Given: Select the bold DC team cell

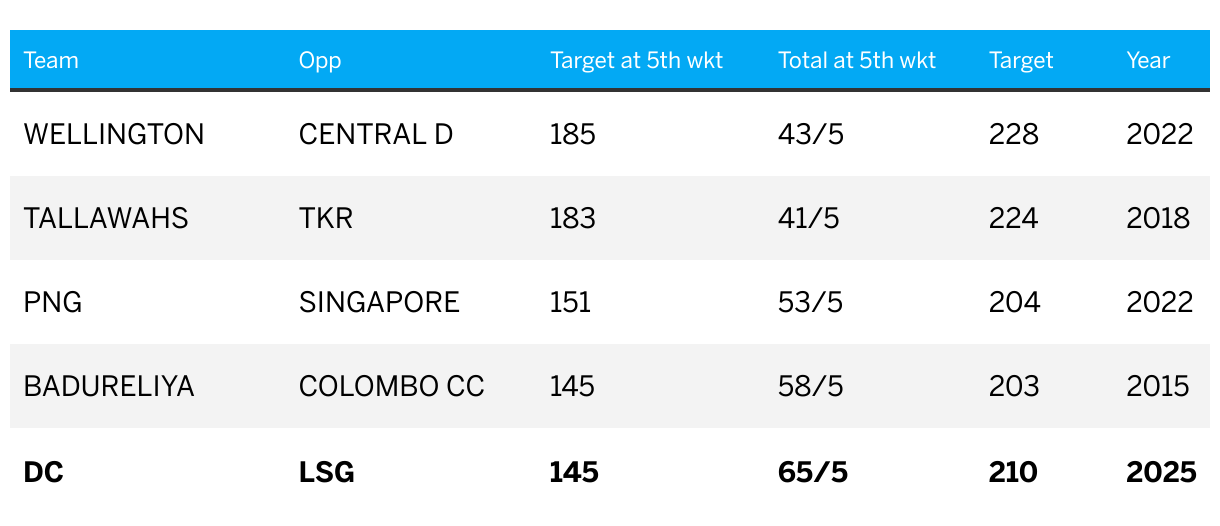Looking at the screenshot, I should pos(44,472).
